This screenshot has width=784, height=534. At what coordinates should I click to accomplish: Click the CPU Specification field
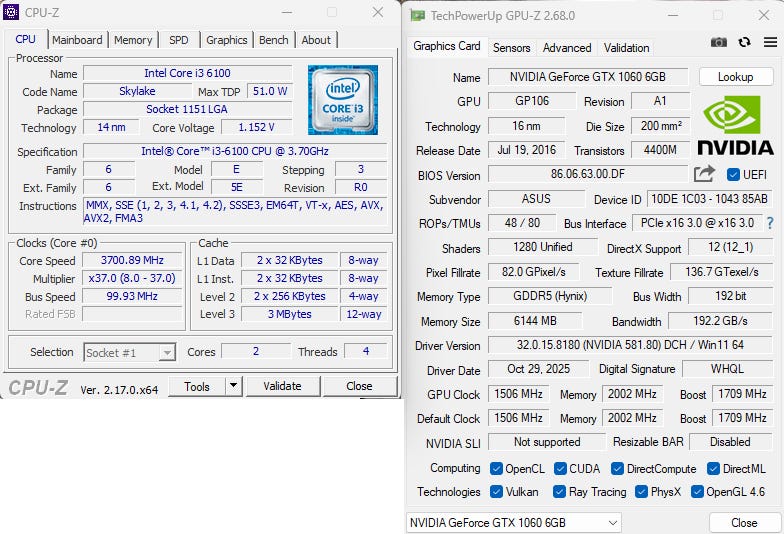pos(235,151)
